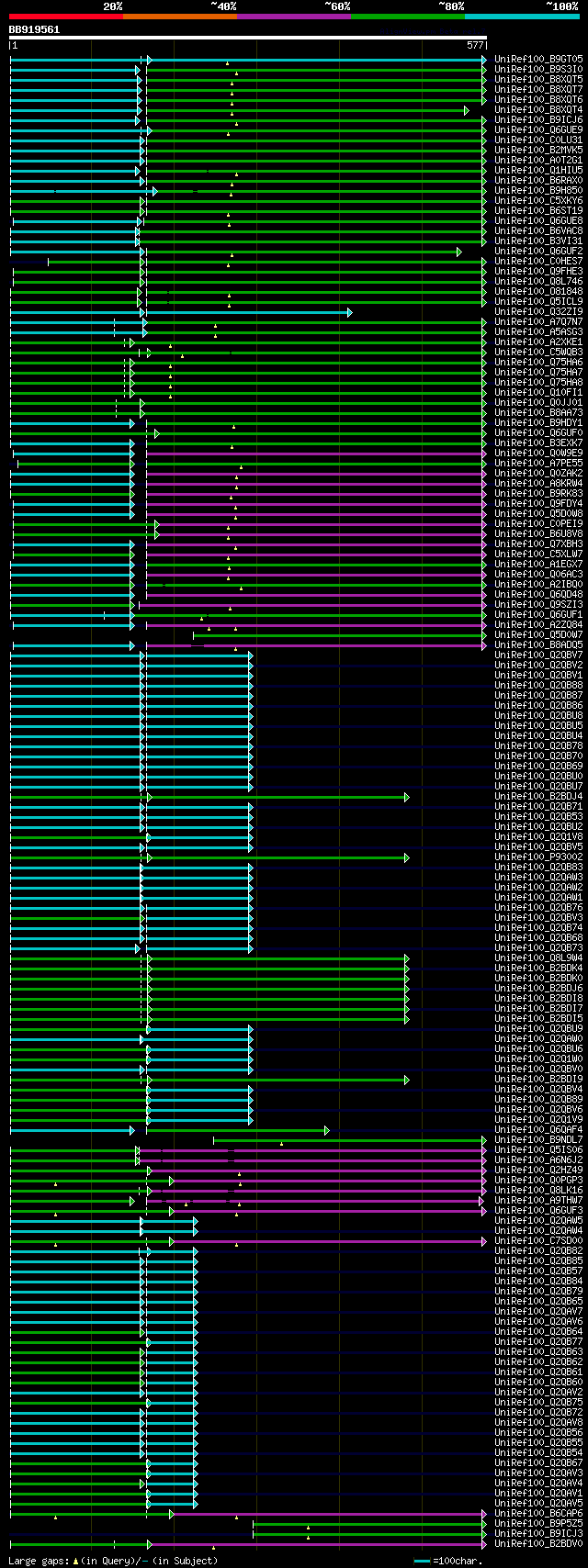588x1568 pixels.
Task: Select the UniRef100_P93002 label
Action: point(538,857)
